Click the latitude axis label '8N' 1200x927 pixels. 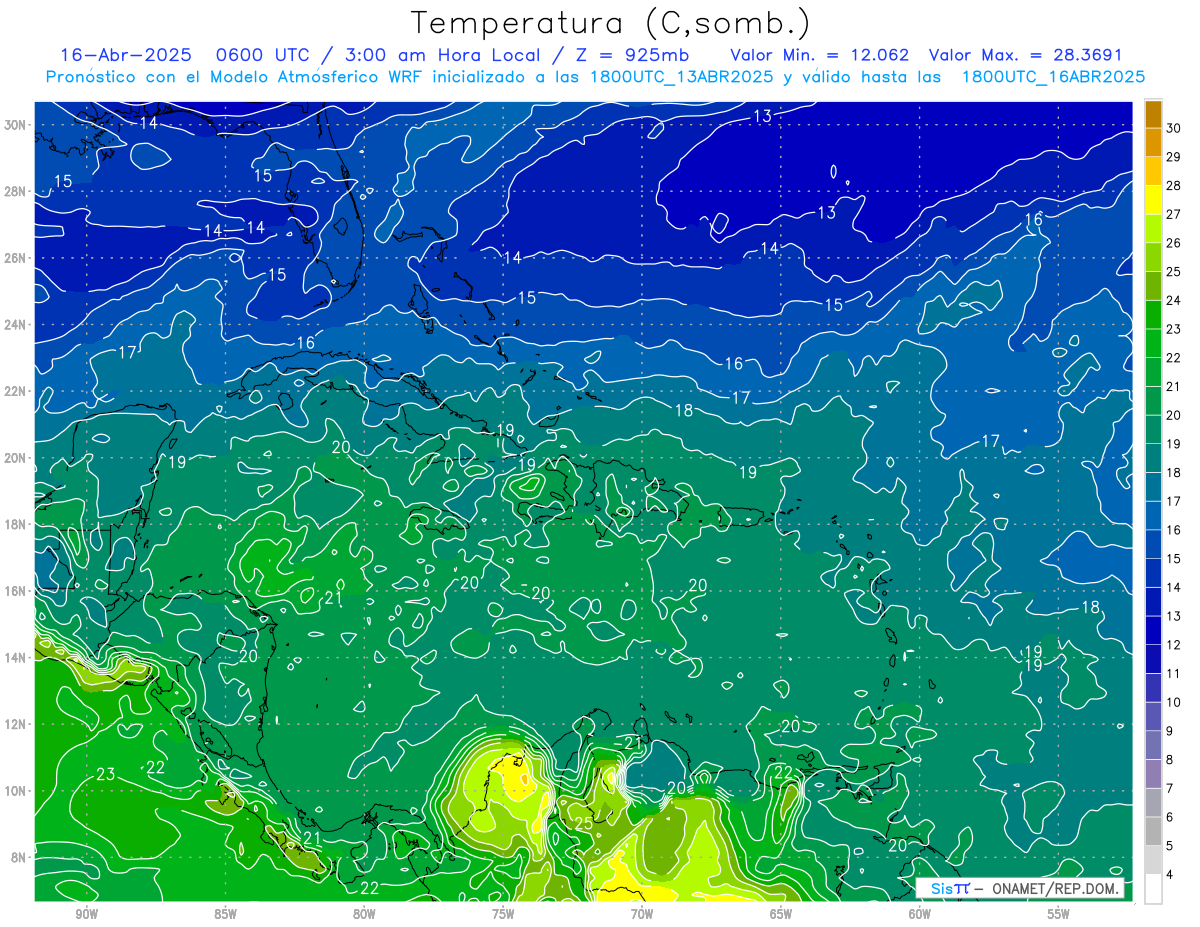tap(18, 857)
